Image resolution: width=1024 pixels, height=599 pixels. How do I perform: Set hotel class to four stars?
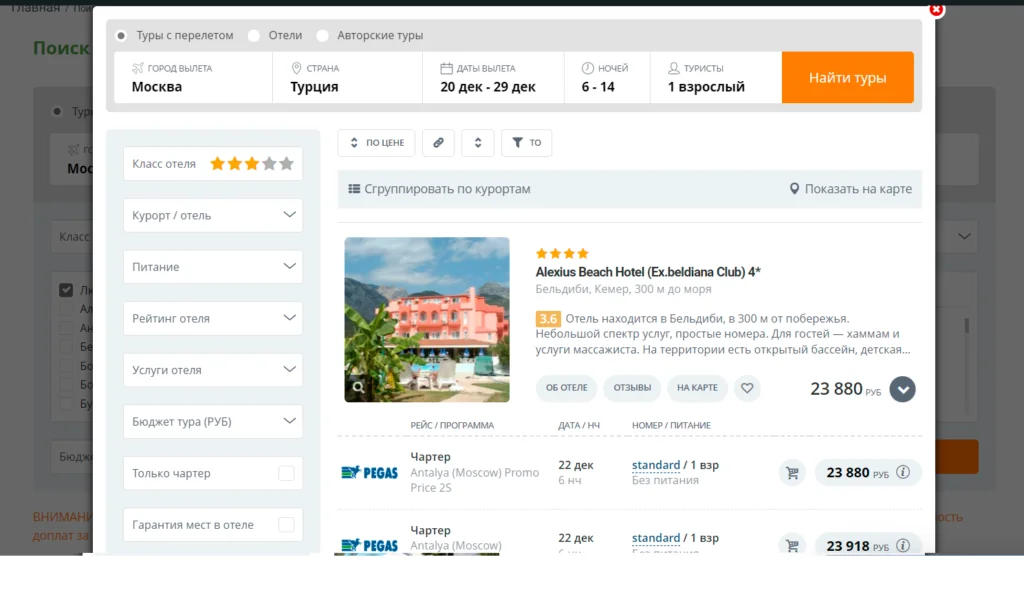269,164
